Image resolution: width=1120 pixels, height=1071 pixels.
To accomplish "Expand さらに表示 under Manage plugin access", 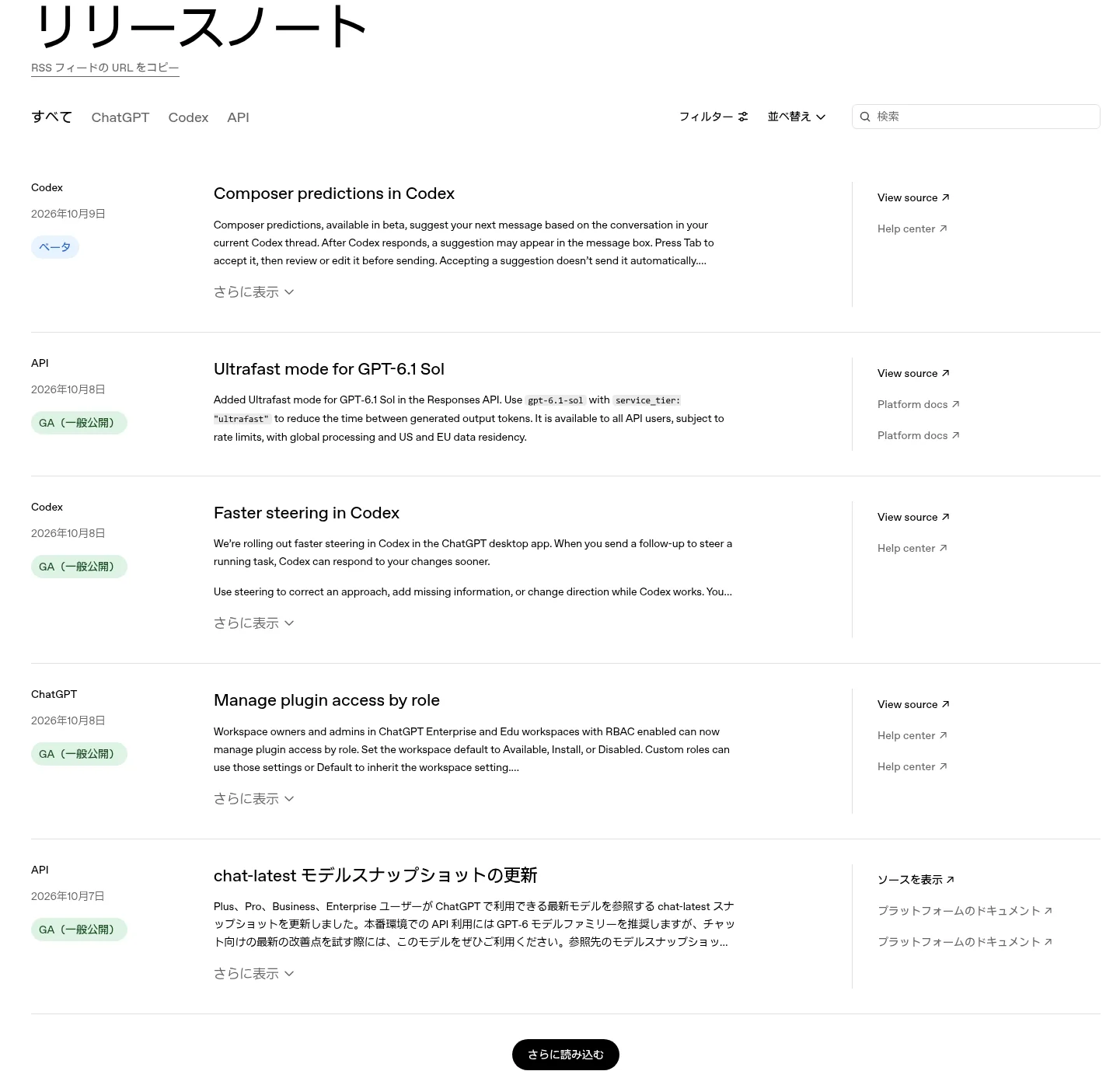I will [253, 799].
